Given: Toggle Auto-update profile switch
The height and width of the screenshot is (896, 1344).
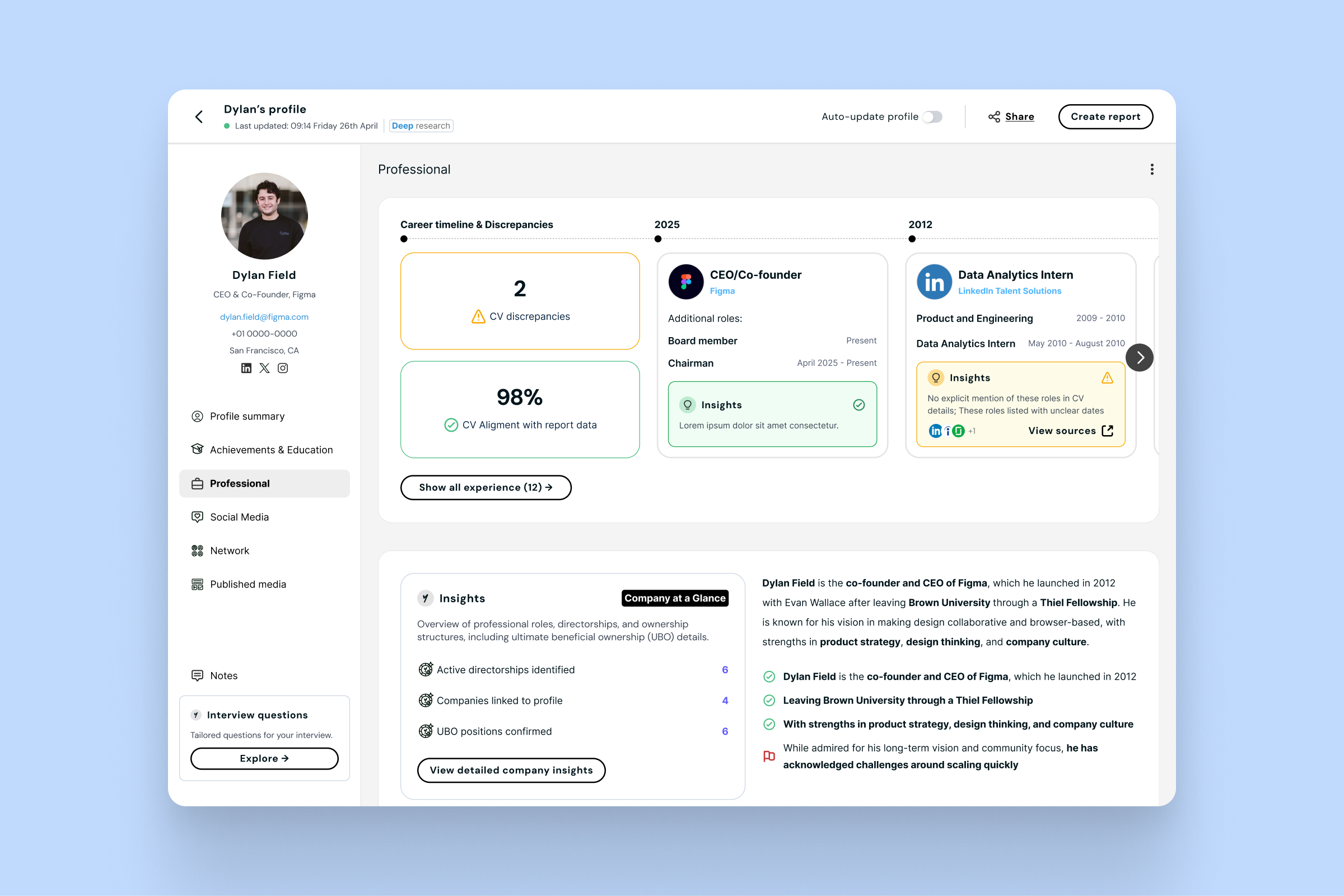Looking at the screenshot, I should click(932, 116).
